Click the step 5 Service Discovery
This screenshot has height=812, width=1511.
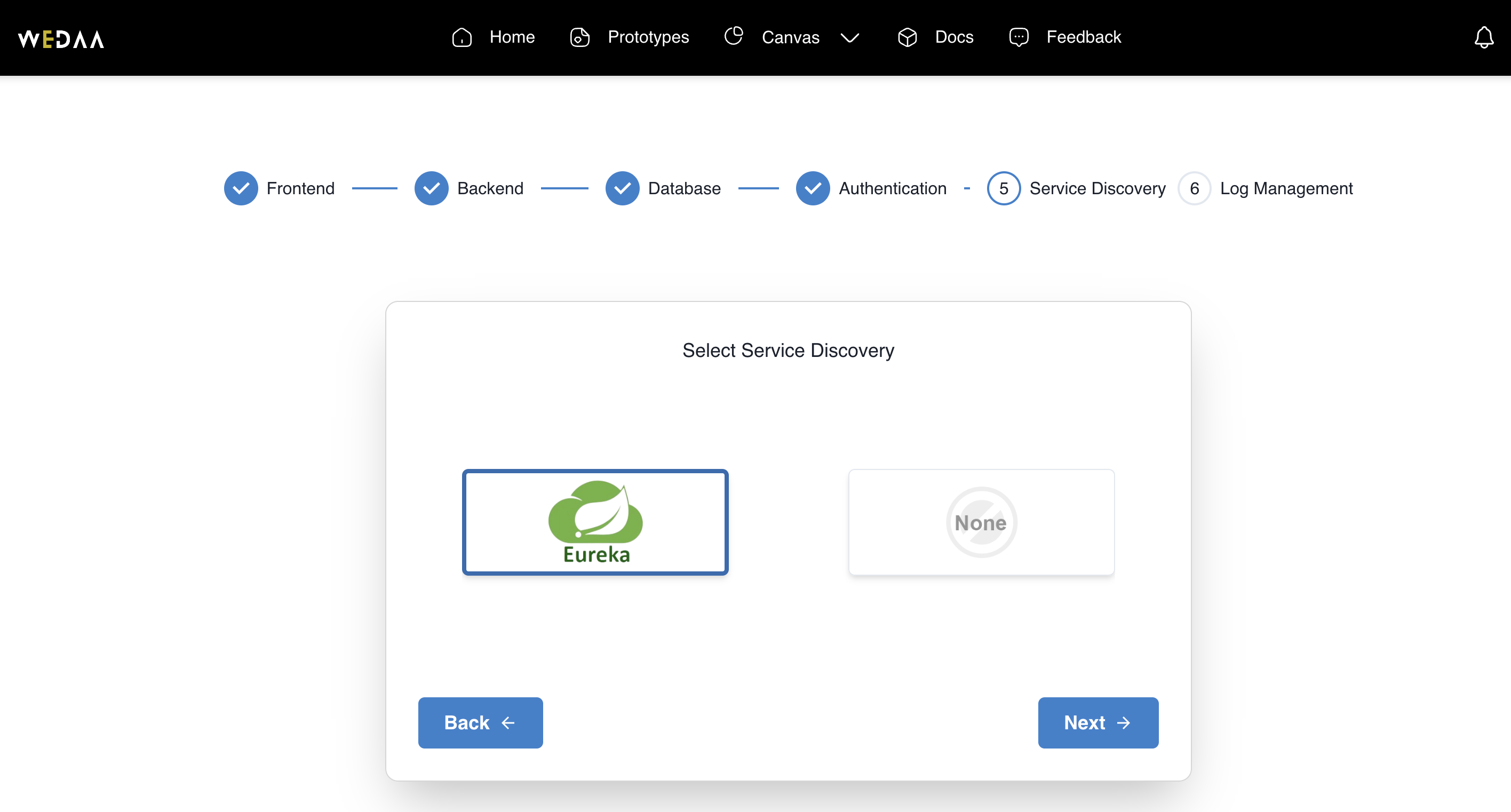point(1003,188)
